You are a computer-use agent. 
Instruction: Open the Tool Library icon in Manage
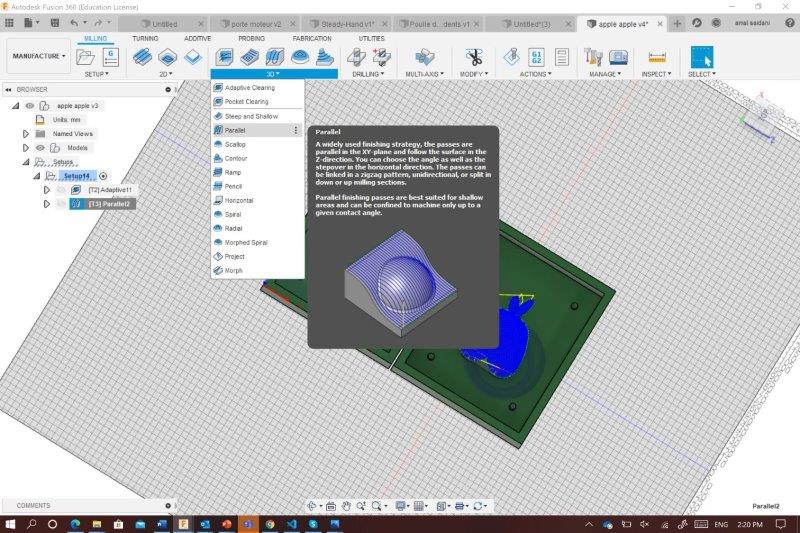click(593, 57)
